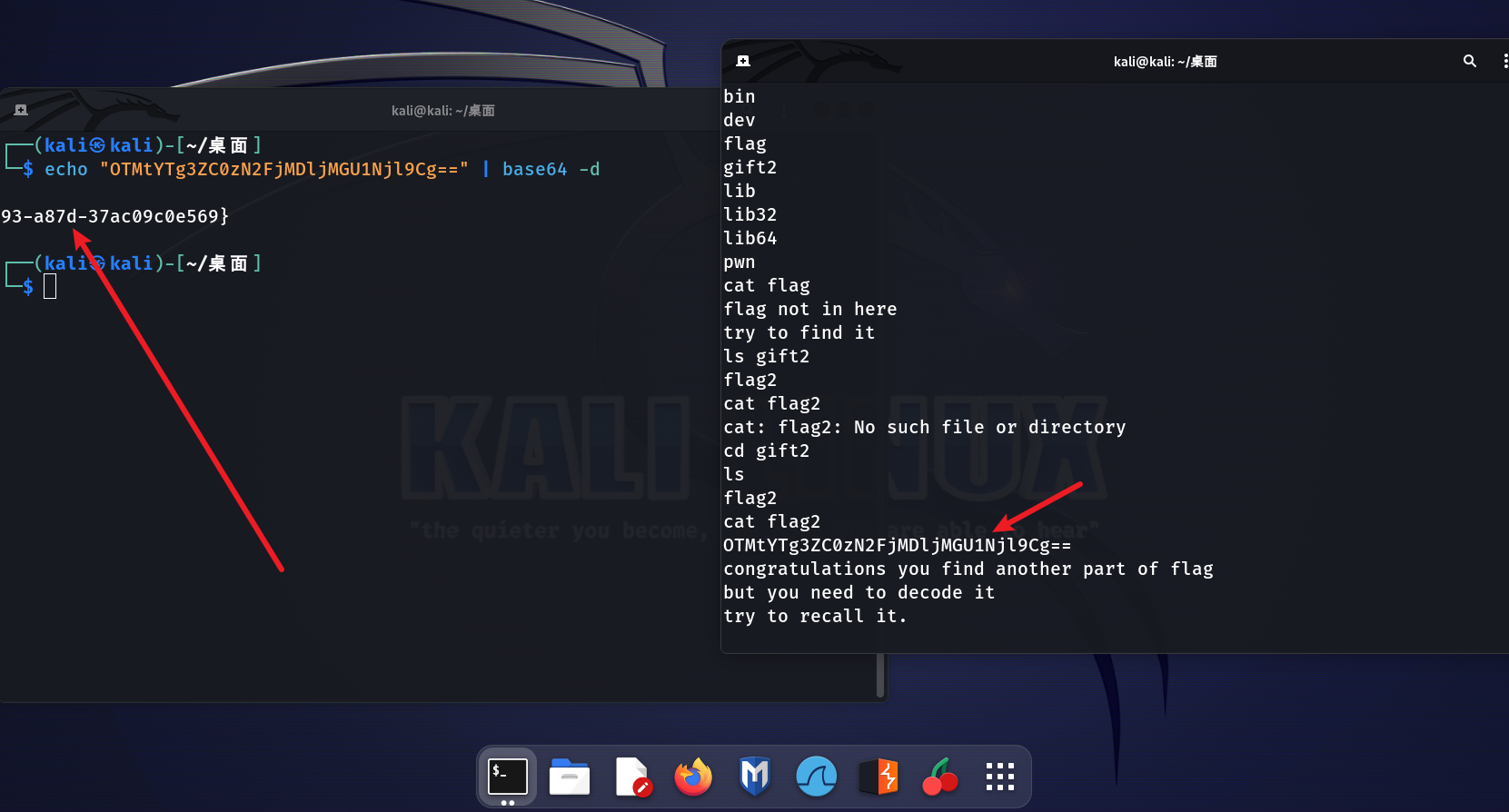Click 'ls gift2' command line
The width and height of the screenshot is (1509, 812).
(766, 356)
